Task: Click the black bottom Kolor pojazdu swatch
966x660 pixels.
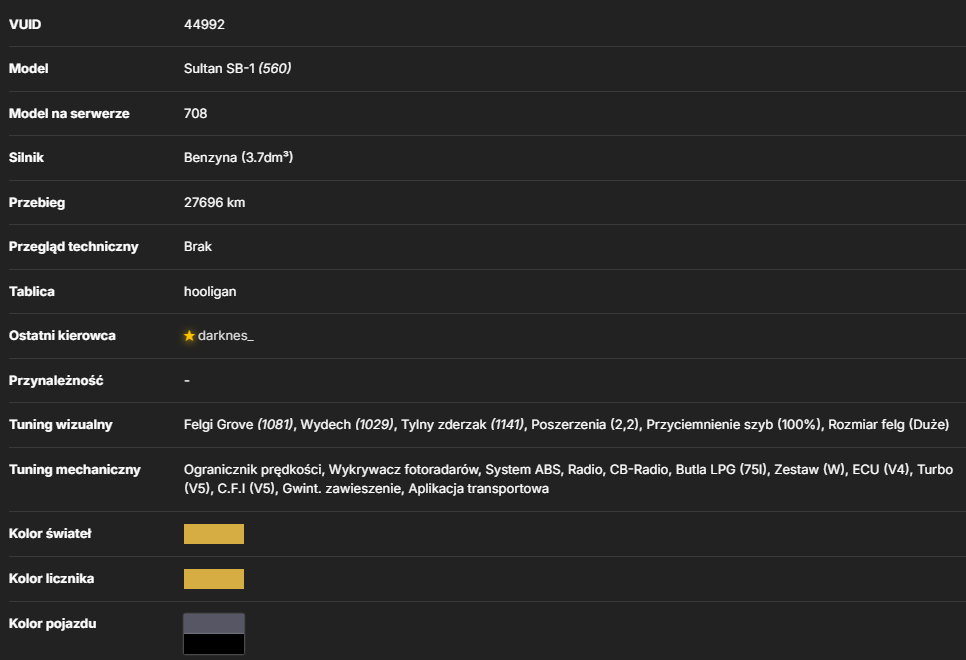Action: pyautogui.click(x=214, y=643)
